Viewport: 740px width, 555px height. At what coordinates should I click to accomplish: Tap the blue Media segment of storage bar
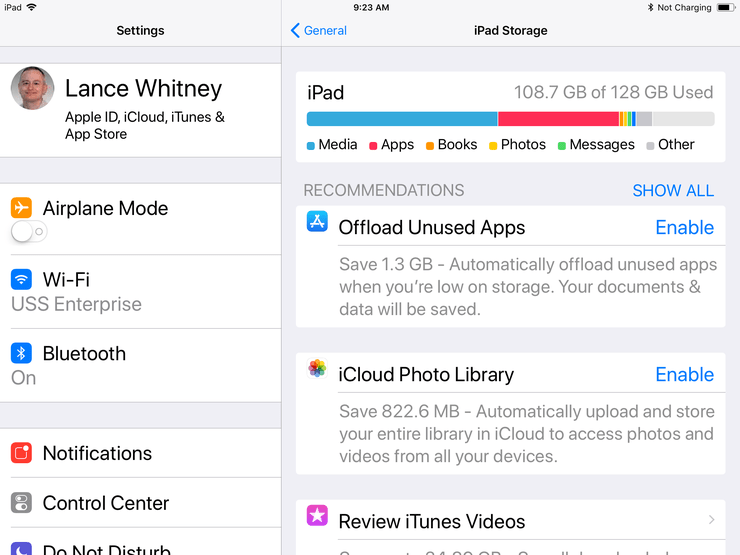[402, 119]
